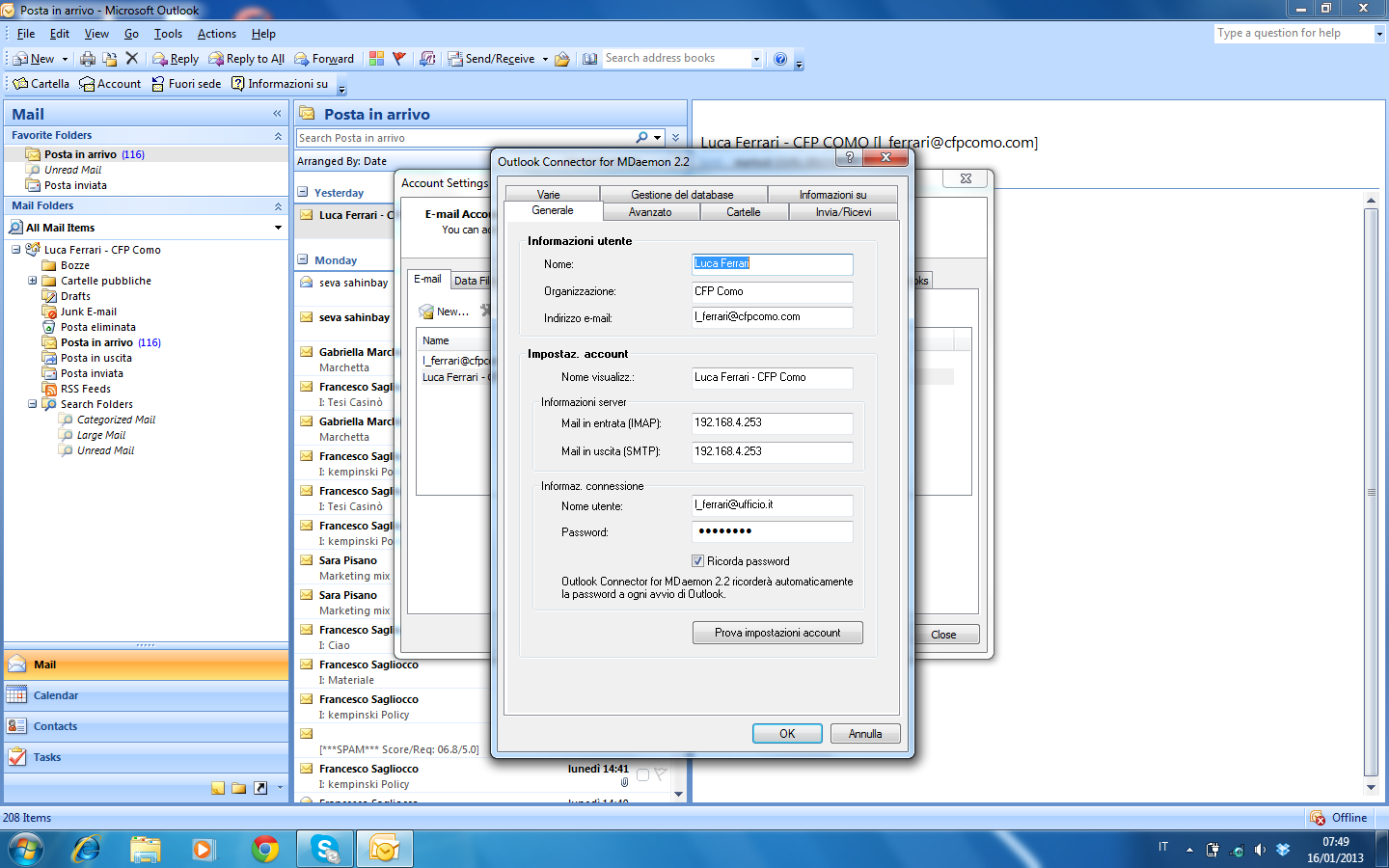Switch to the Varie tab
1389x868 pixels.
pos(549,195)
